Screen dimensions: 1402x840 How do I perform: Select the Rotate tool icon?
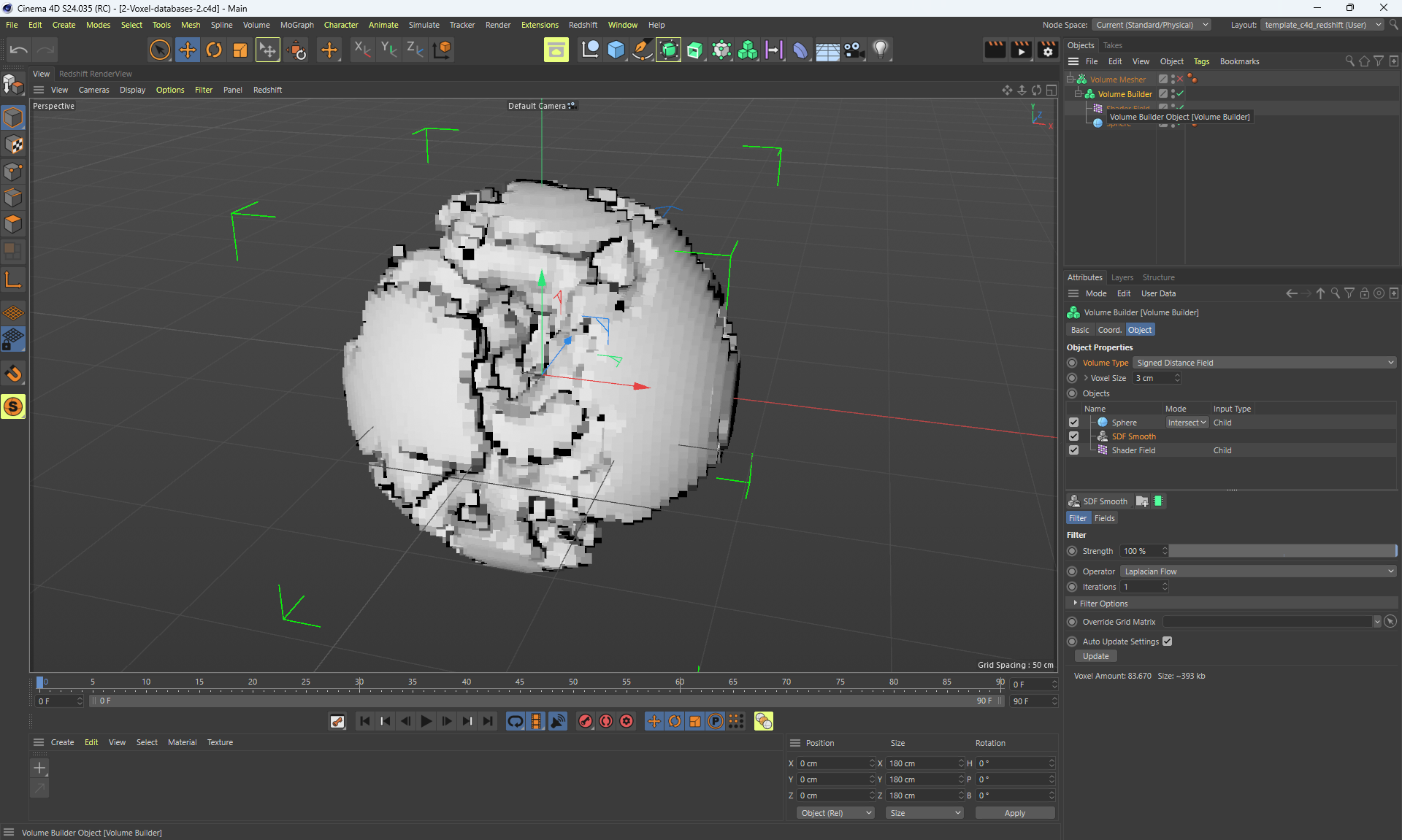coord(214,50)
